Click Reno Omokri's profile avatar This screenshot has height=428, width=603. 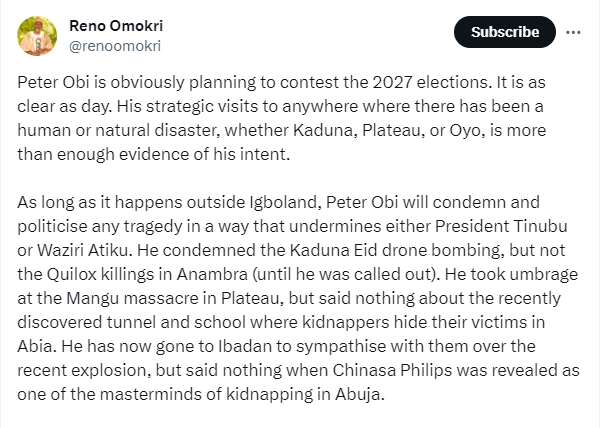coord(37,36)
